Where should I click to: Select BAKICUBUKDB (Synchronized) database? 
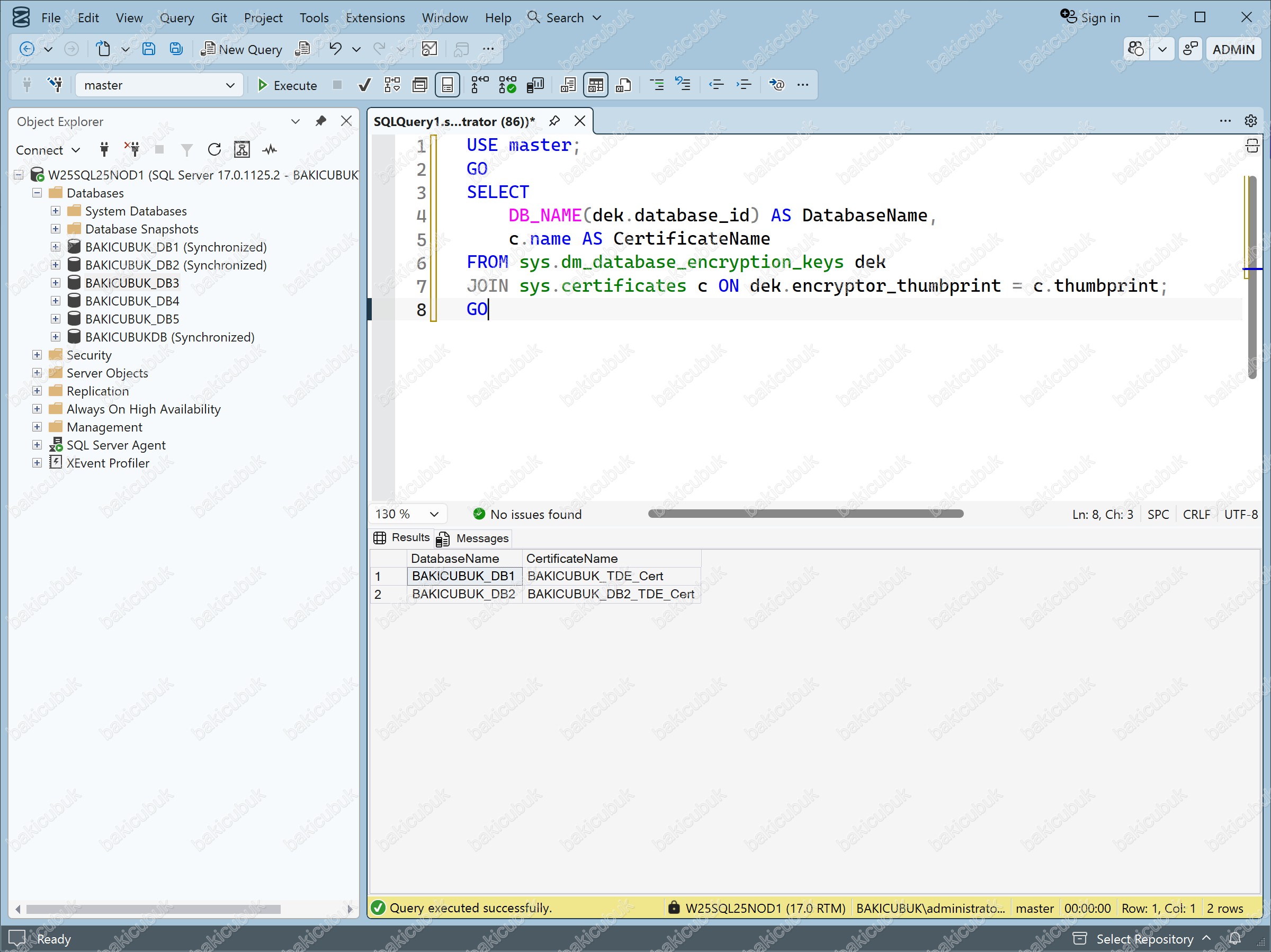click(169, 337)
